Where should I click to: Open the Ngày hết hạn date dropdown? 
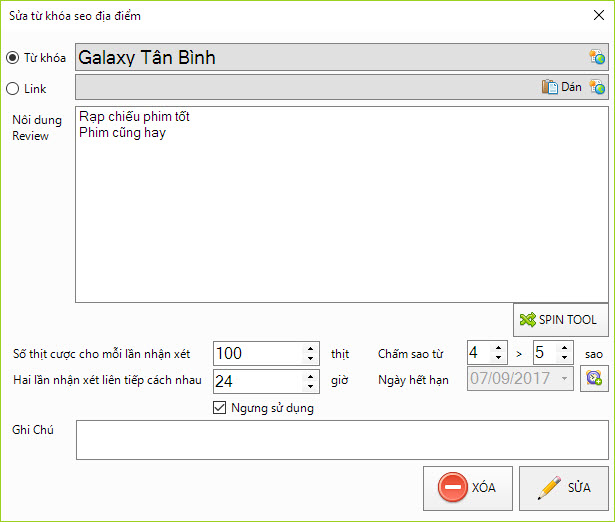[564, 378]
